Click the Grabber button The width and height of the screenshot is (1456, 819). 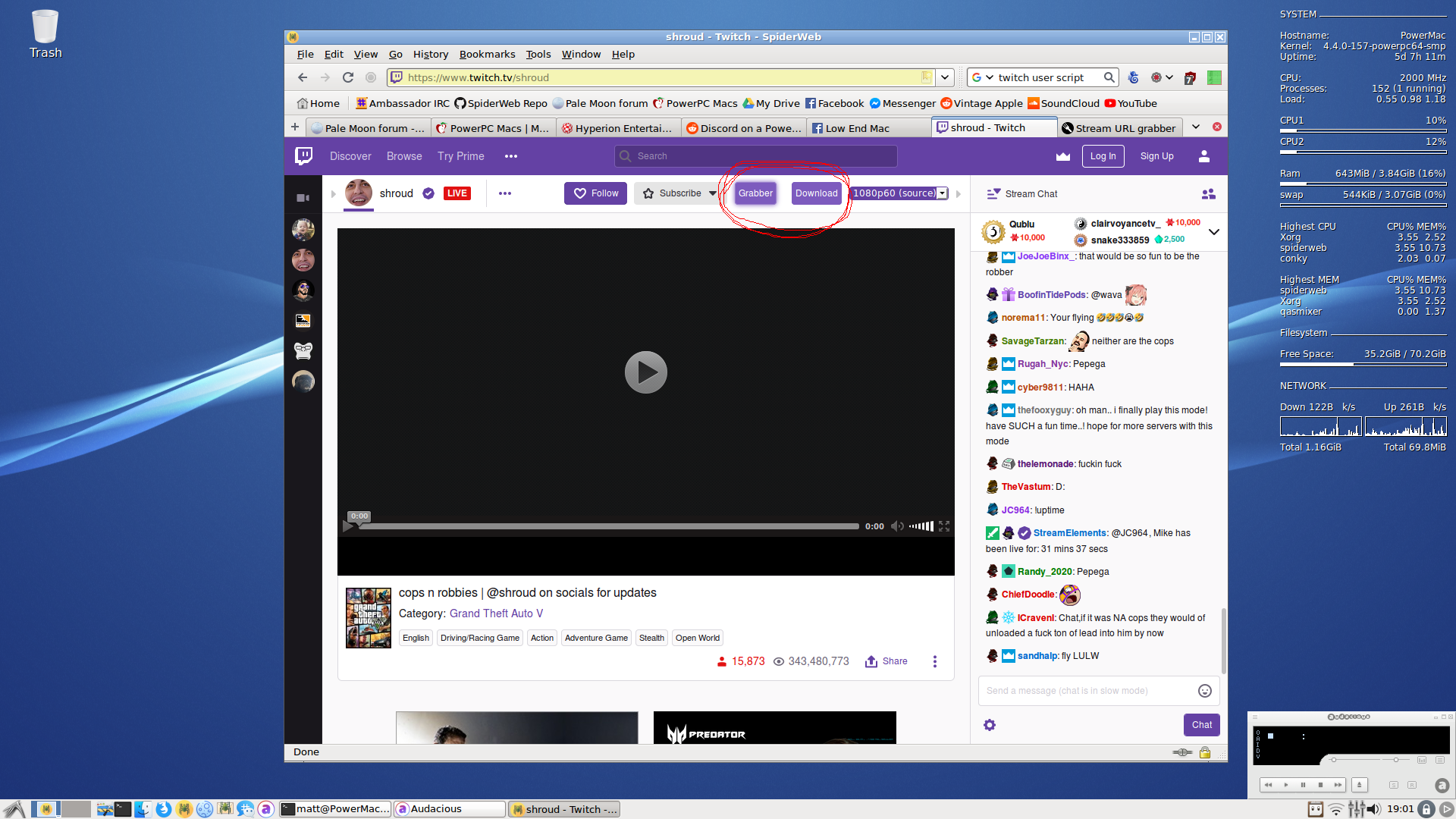[x=755, y=193]
